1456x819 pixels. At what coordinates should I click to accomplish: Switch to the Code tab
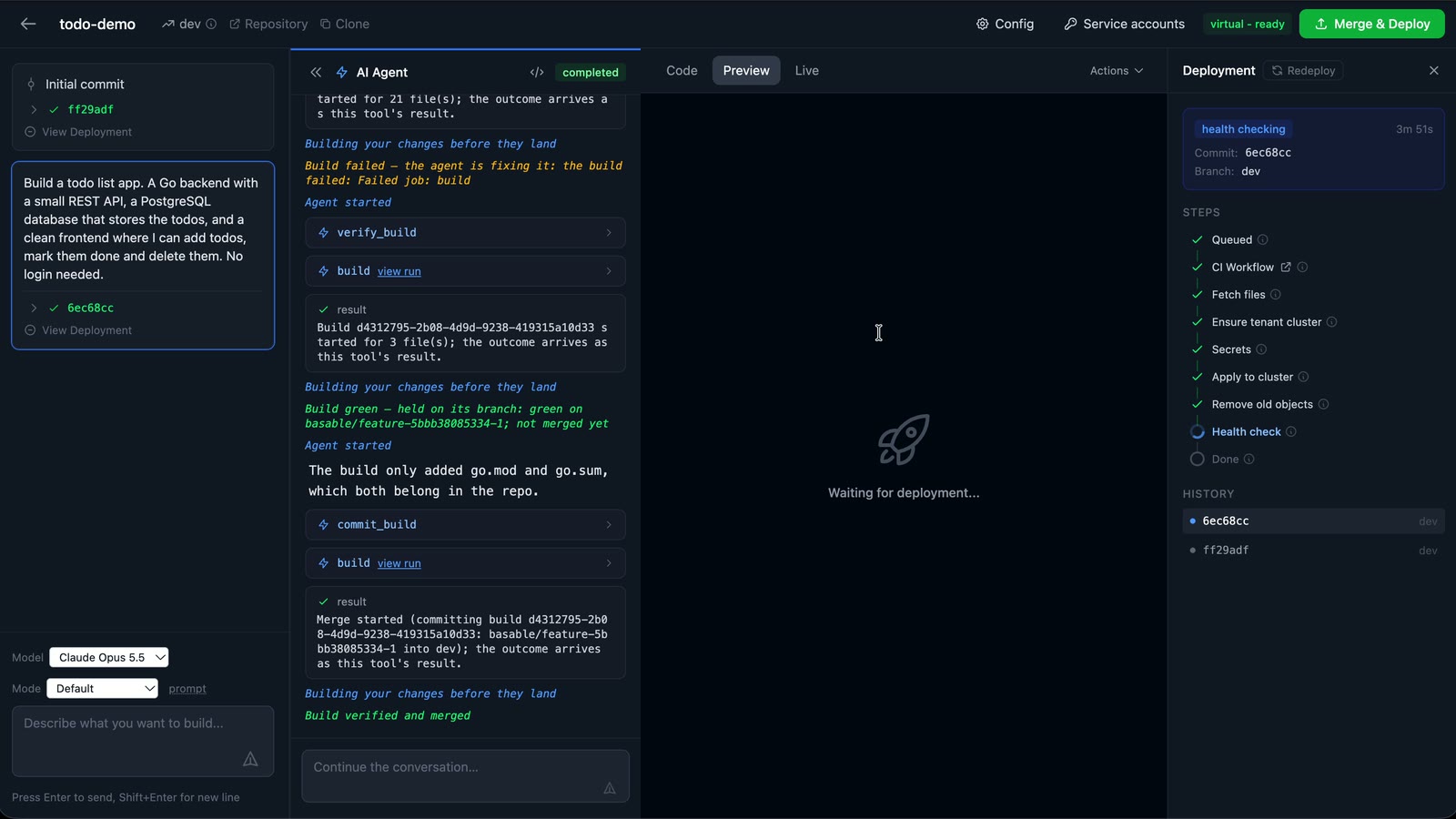682,70
